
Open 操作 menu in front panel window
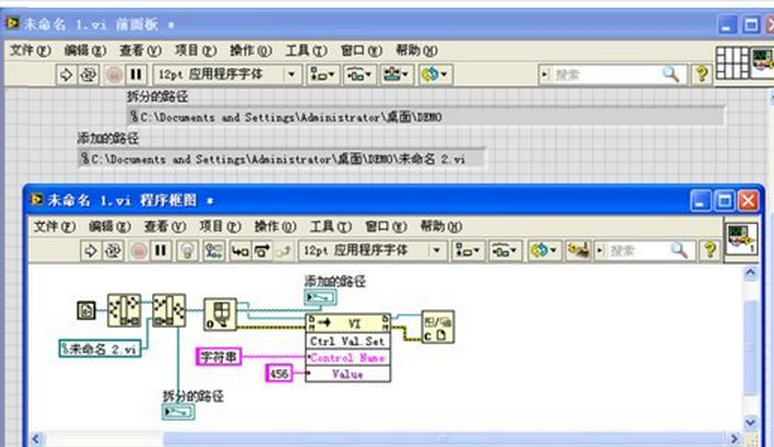click(250, 50)
